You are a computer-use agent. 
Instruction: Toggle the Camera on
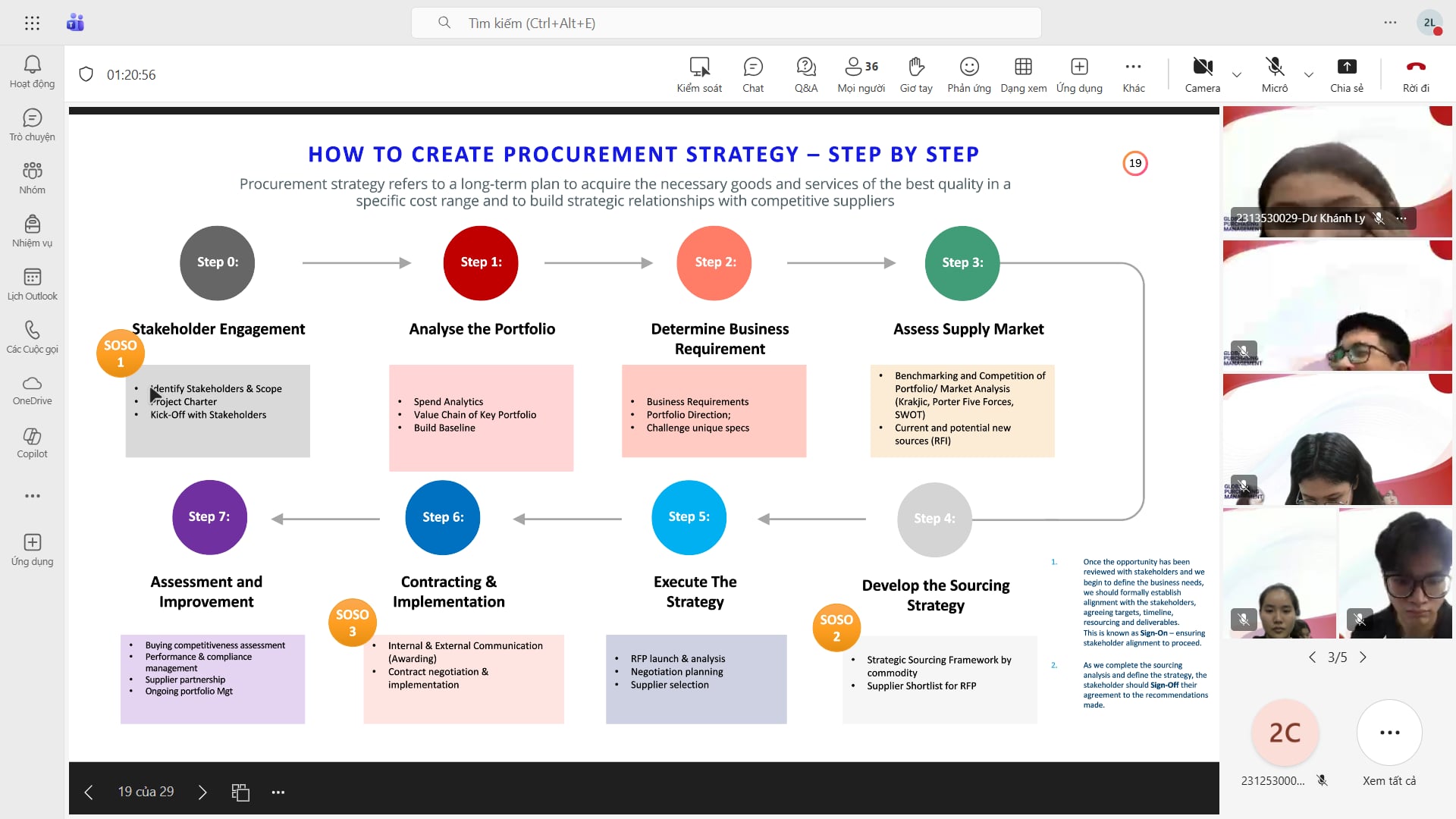(1202, 74)
